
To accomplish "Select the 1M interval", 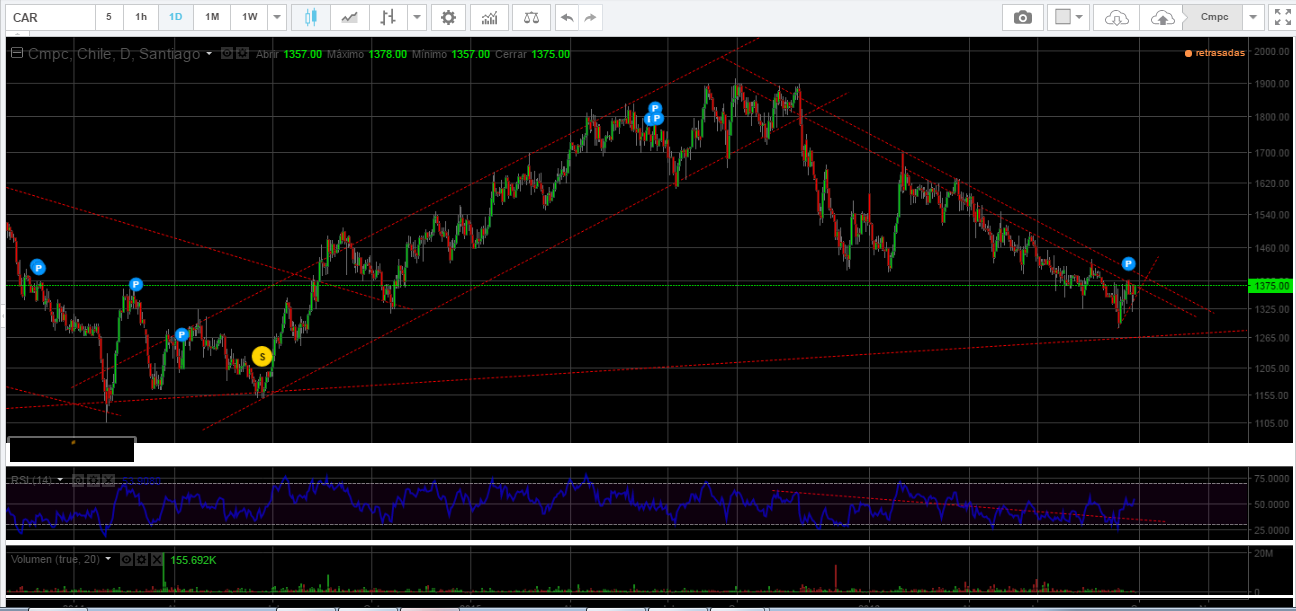I will pyautogui.click(x=211, y=17).
